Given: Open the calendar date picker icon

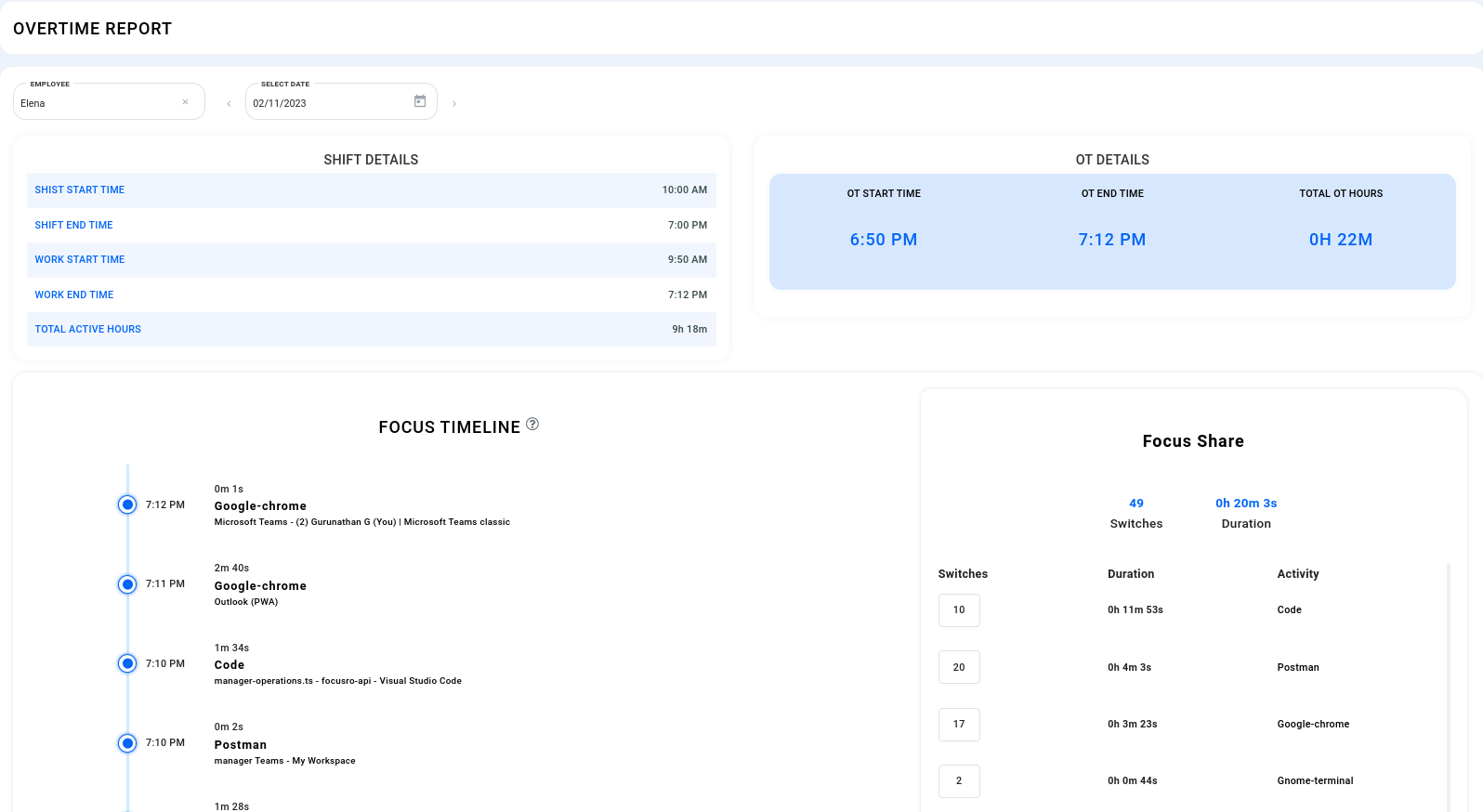Looking at the screenshot, I should coord(420,101).
